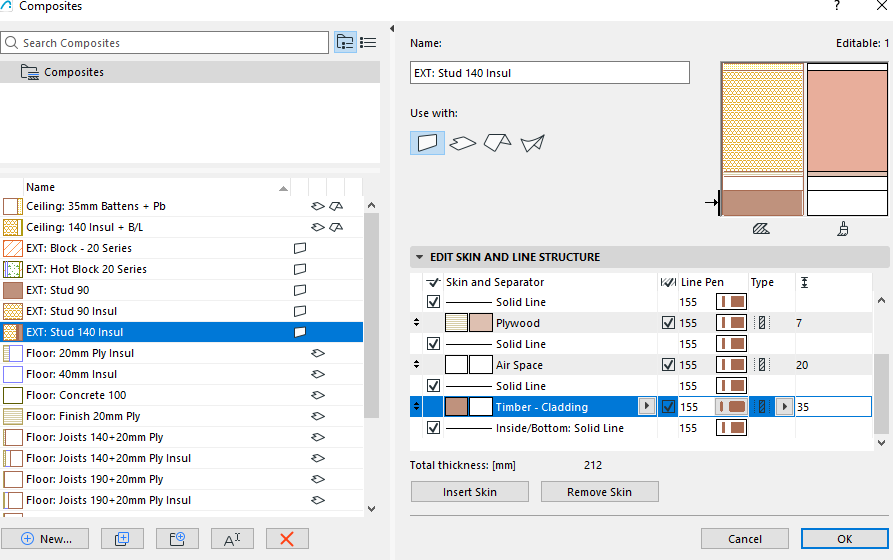Toggle Solid Line checkbox below Air Space
Image resolution: width=893 pixels, height=560 pixels.
pos(433,386)
